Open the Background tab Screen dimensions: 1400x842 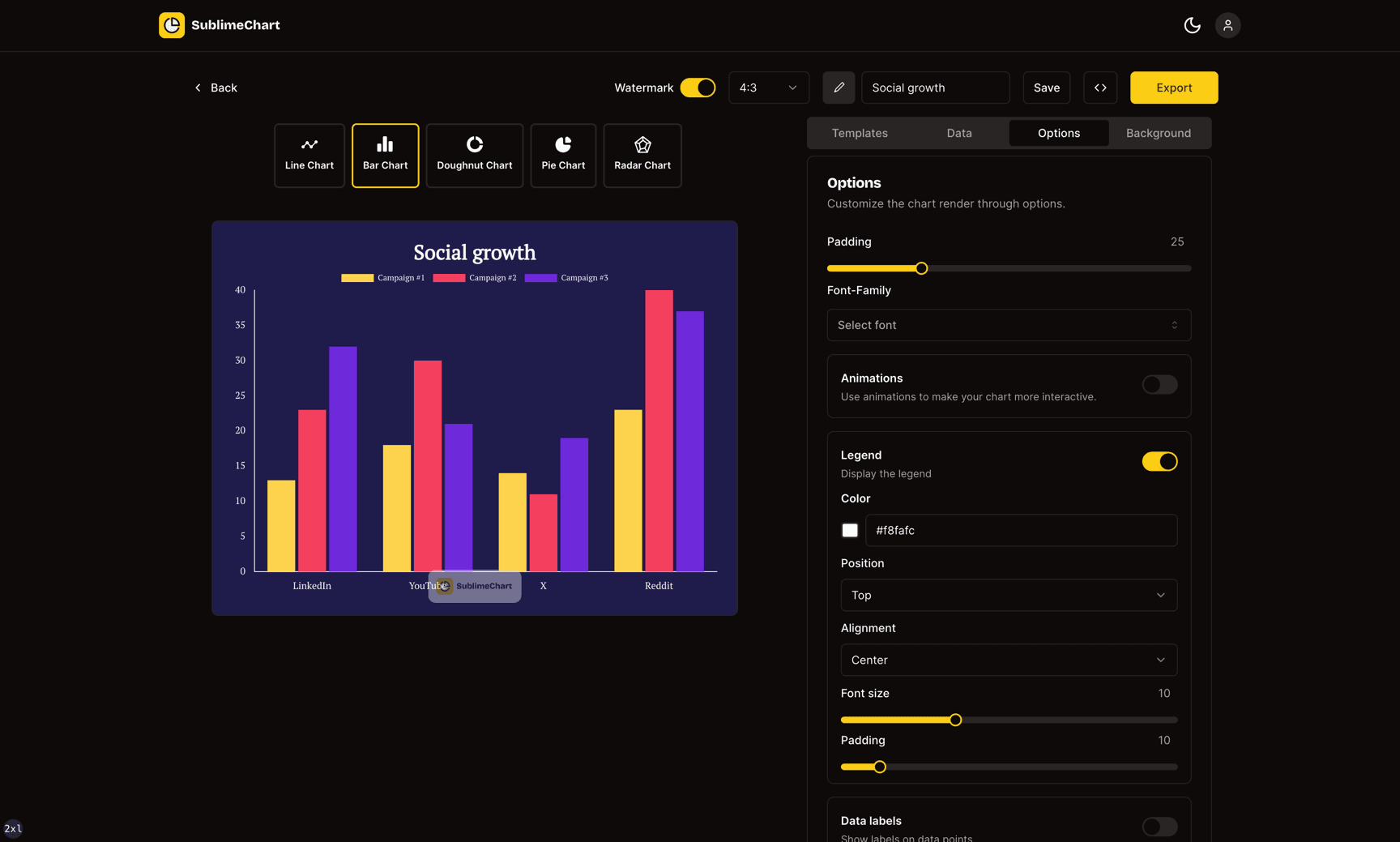point(1157,132)
